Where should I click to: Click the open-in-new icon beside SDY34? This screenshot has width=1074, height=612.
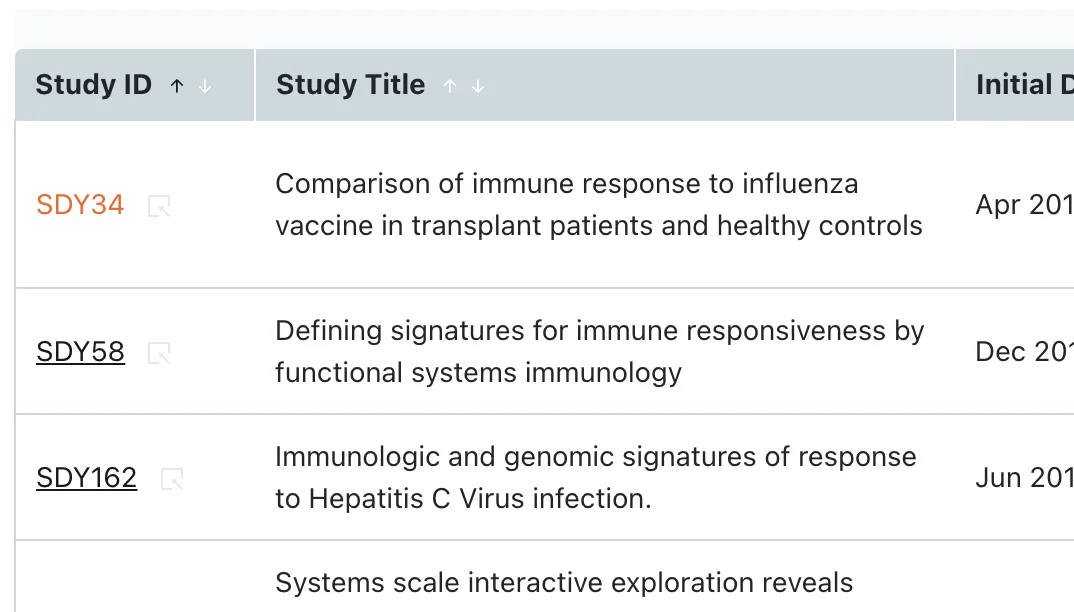(159, 206)
